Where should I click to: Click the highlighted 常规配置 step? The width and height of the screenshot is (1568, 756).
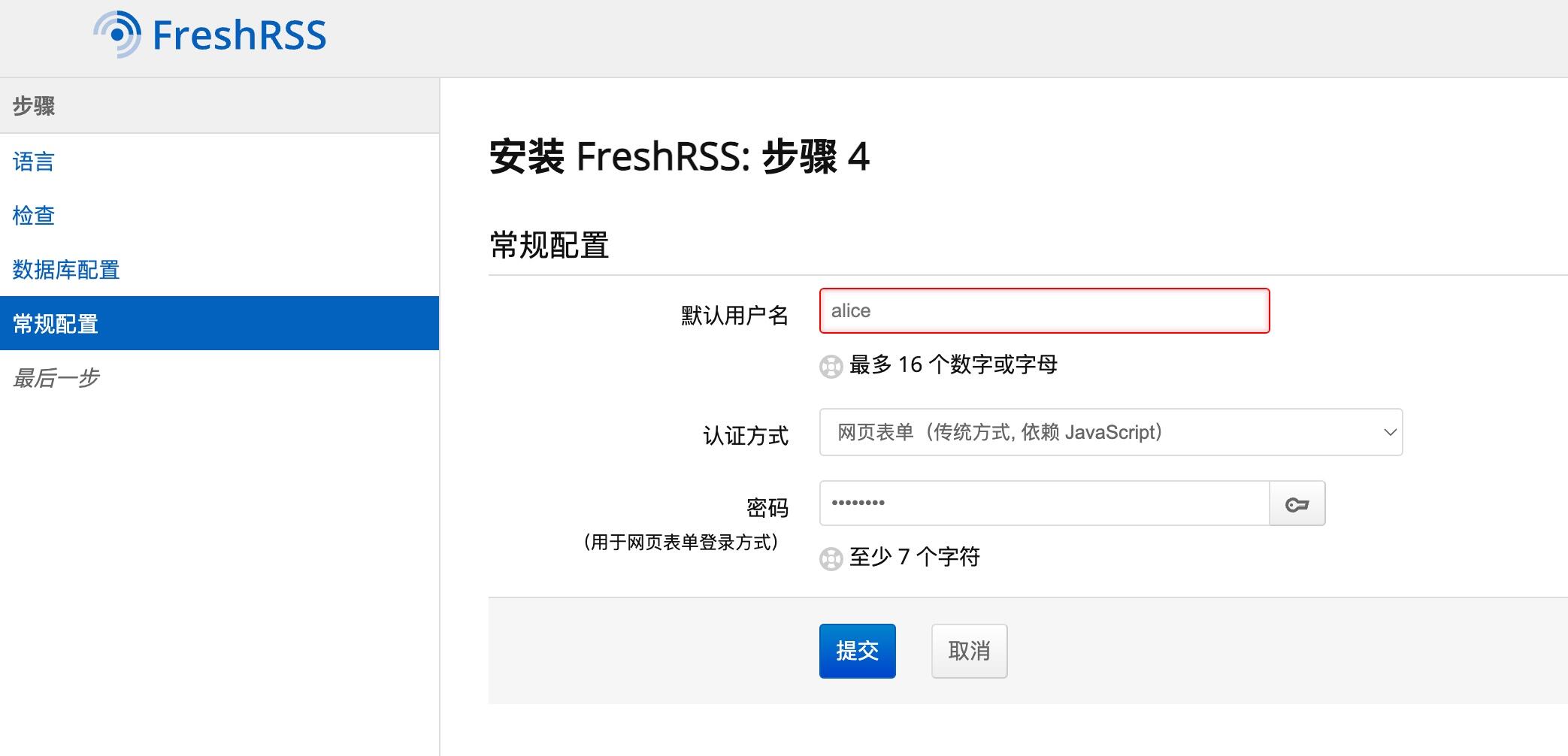click(x=54, y=323)
